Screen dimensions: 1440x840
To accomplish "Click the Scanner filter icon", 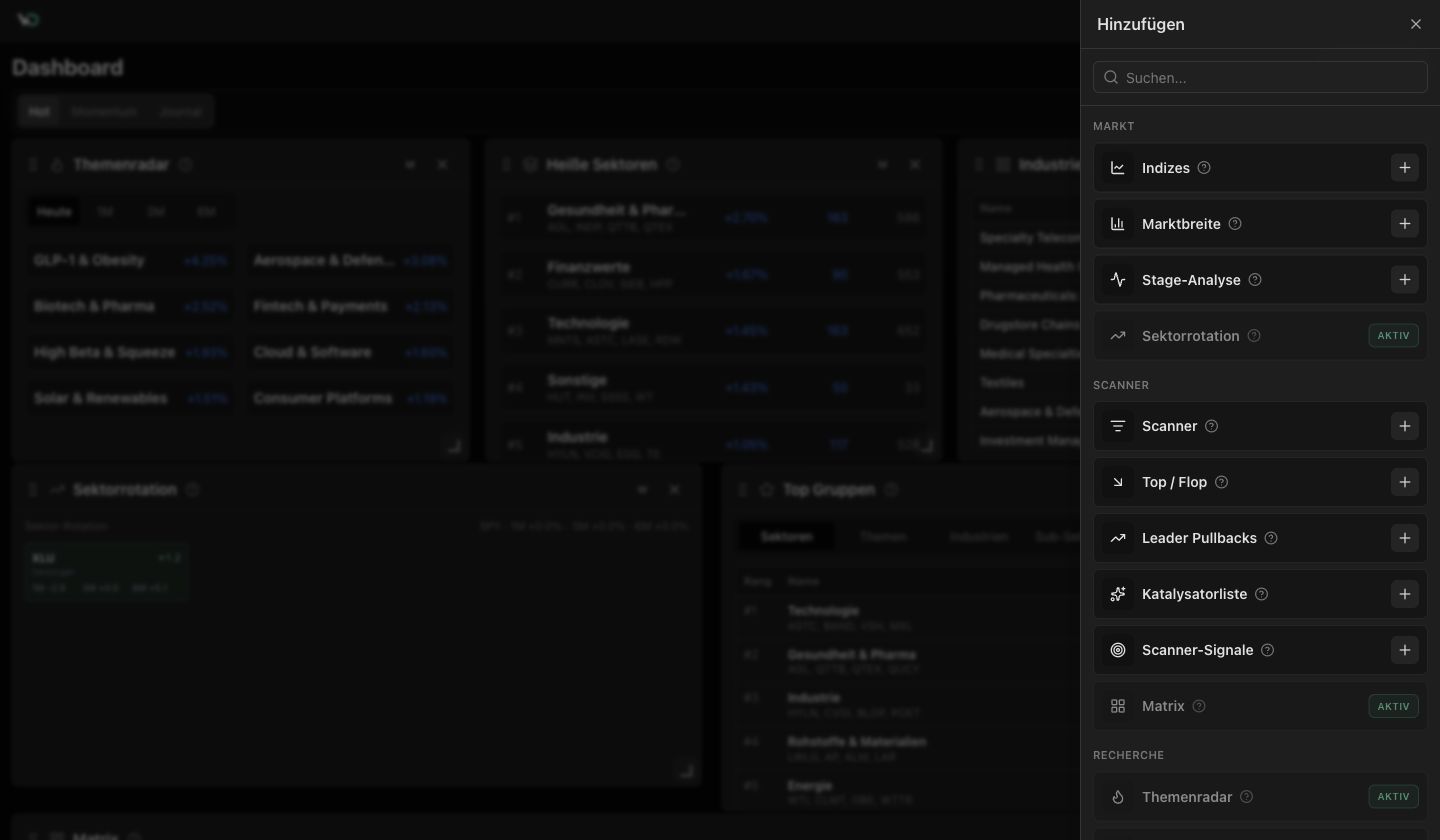I will pyautogui.click(x=1118, y=426).
